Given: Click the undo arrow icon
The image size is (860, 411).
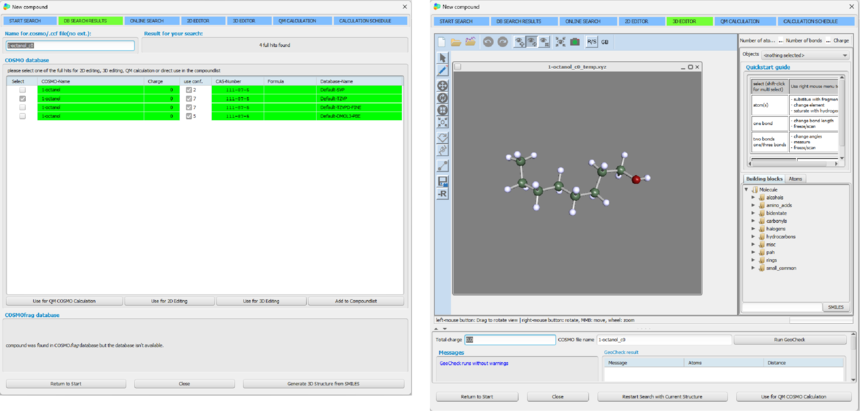Looking at the screenshot, I should (488, 42).
